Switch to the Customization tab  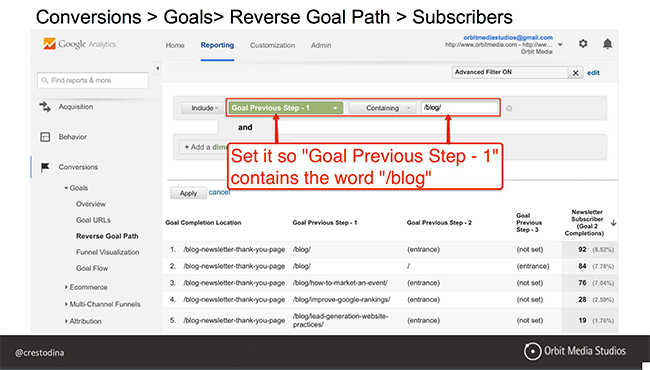point(272,45)
